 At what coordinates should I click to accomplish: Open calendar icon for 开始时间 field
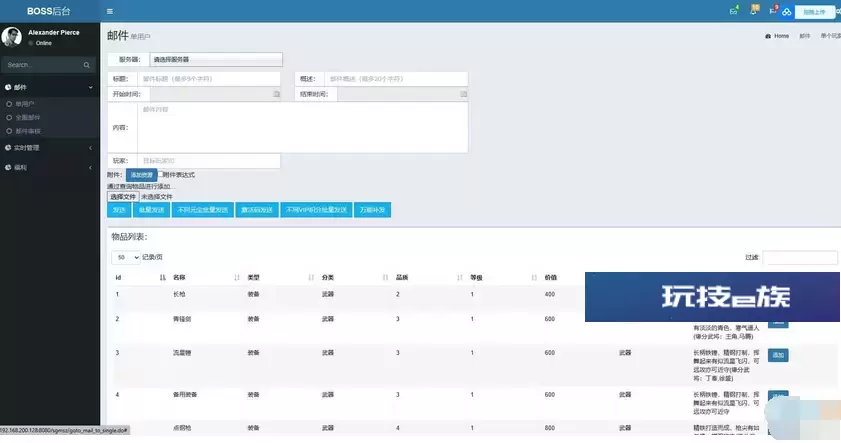click(x=276, y=95)
